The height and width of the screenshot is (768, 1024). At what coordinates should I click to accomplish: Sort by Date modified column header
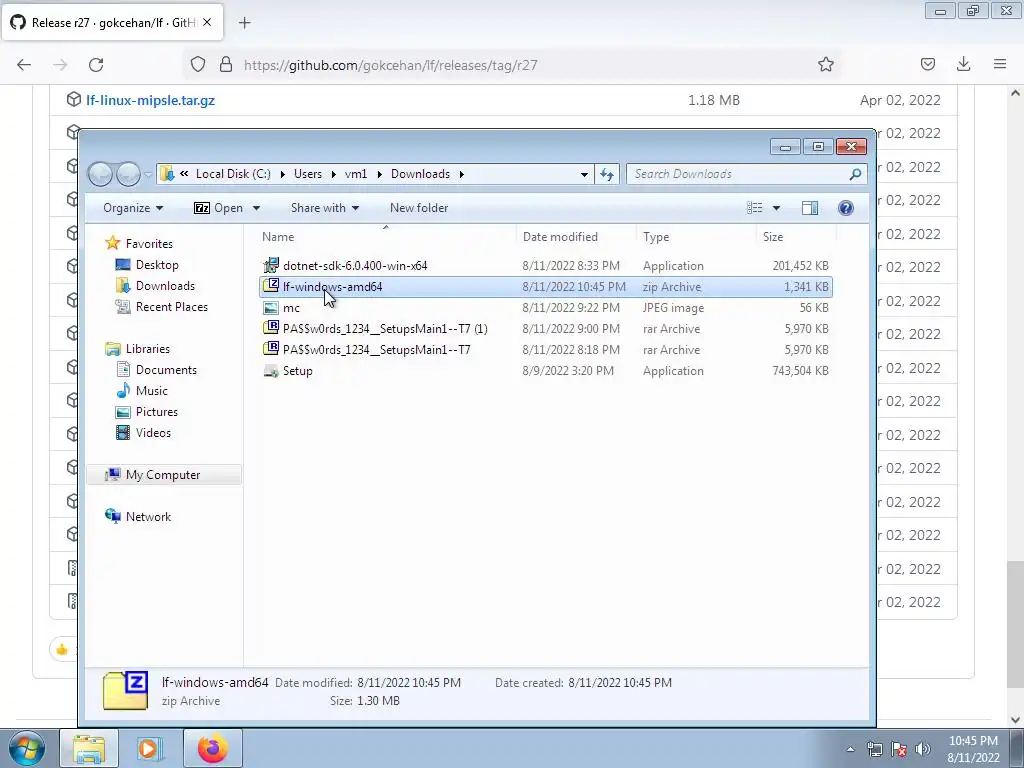point(560,236)
